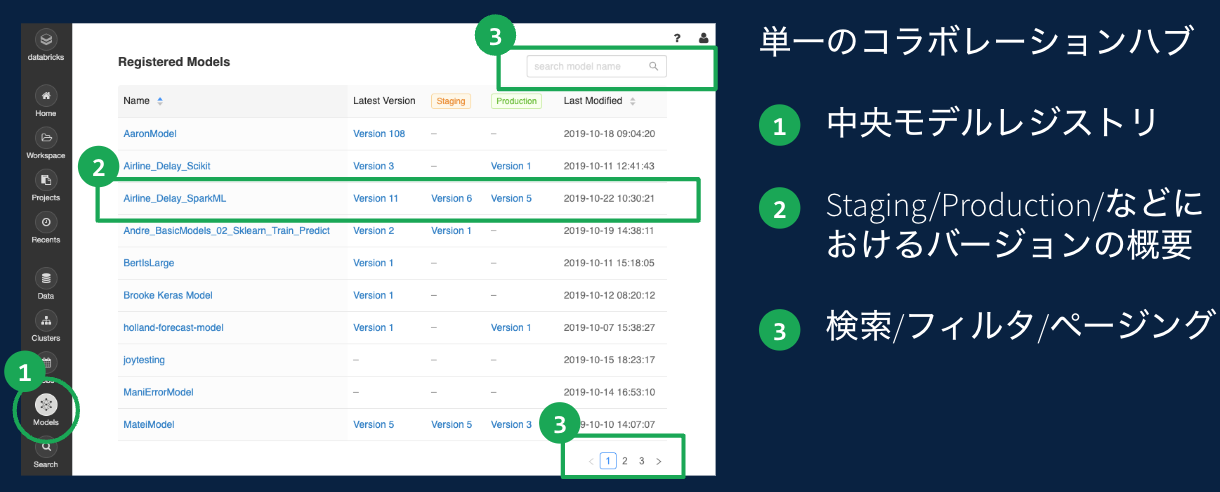Open Latest Version 5 of MateiModel
The image size is (1220, 492).
(373, 424)
